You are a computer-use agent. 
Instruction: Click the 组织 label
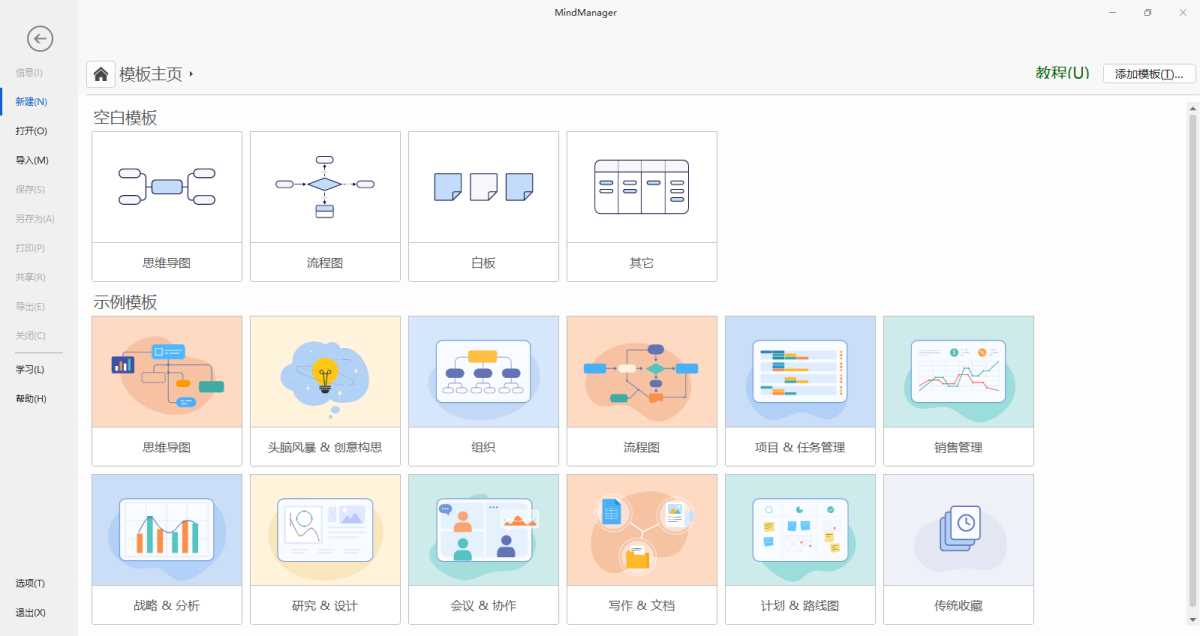pos(483,447)
